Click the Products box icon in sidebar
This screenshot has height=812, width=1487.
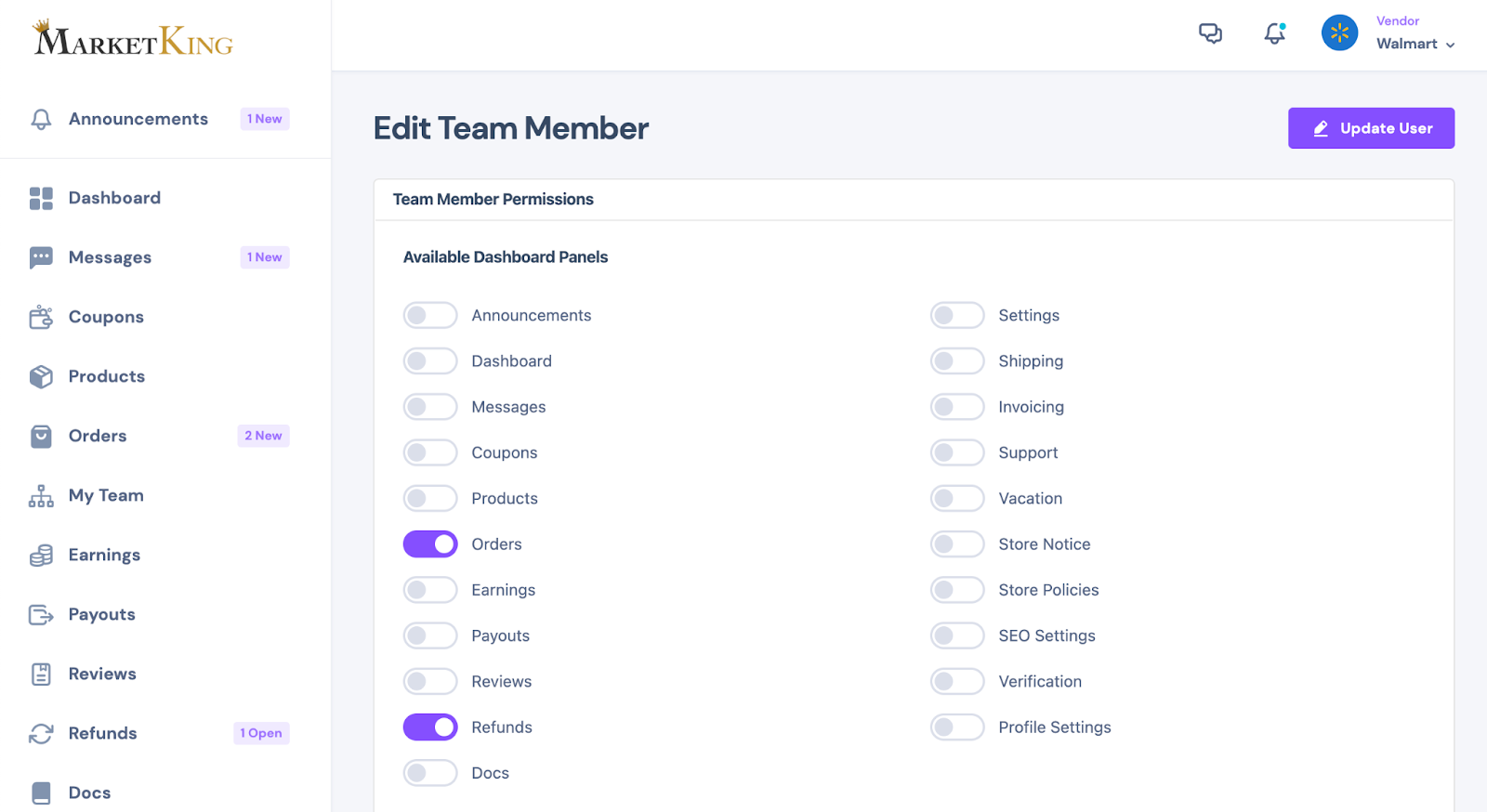pos(41,376)
